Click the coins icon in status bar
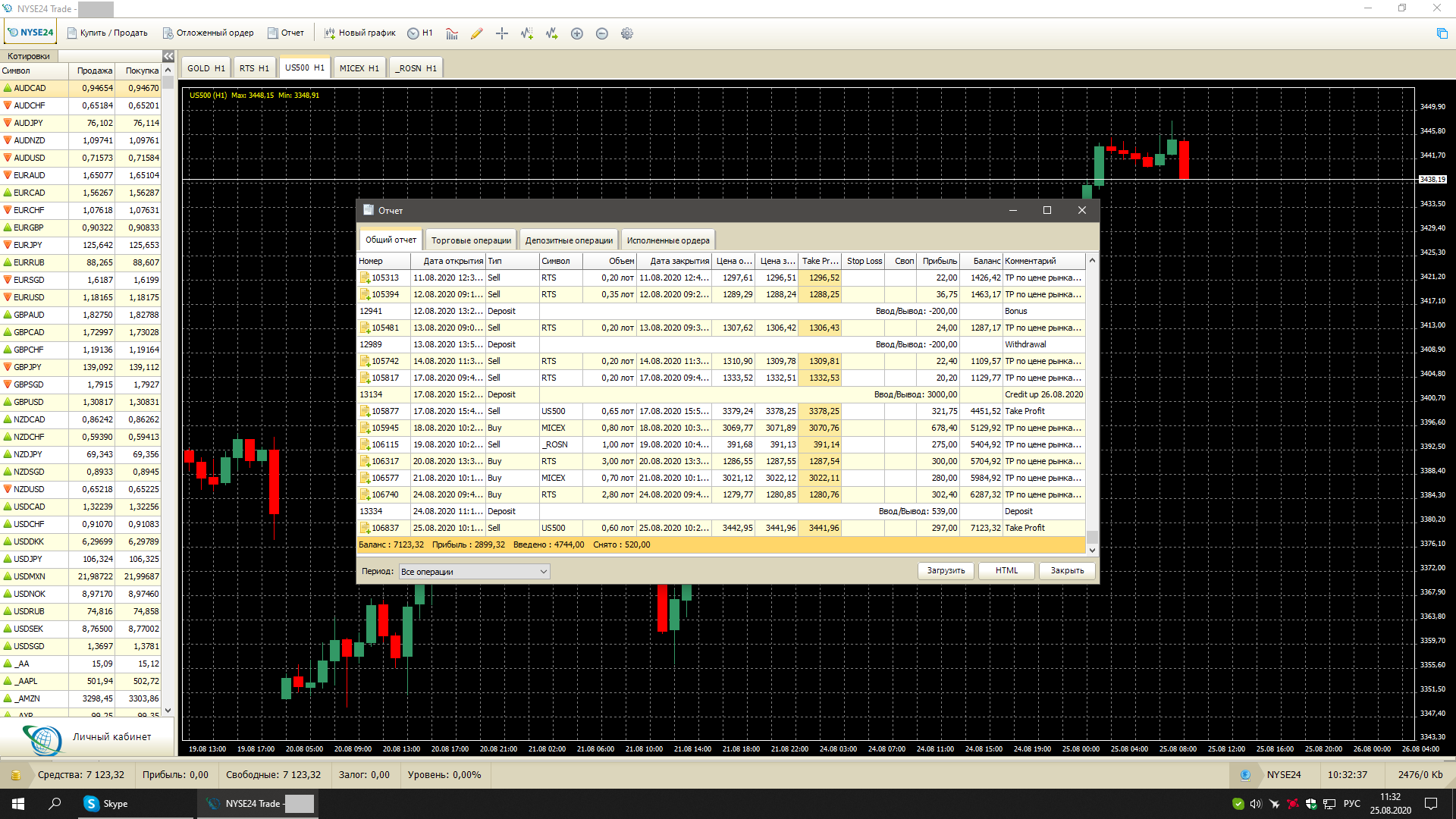1456x819 pixels. pyautogui.click(x=15, y=775)
